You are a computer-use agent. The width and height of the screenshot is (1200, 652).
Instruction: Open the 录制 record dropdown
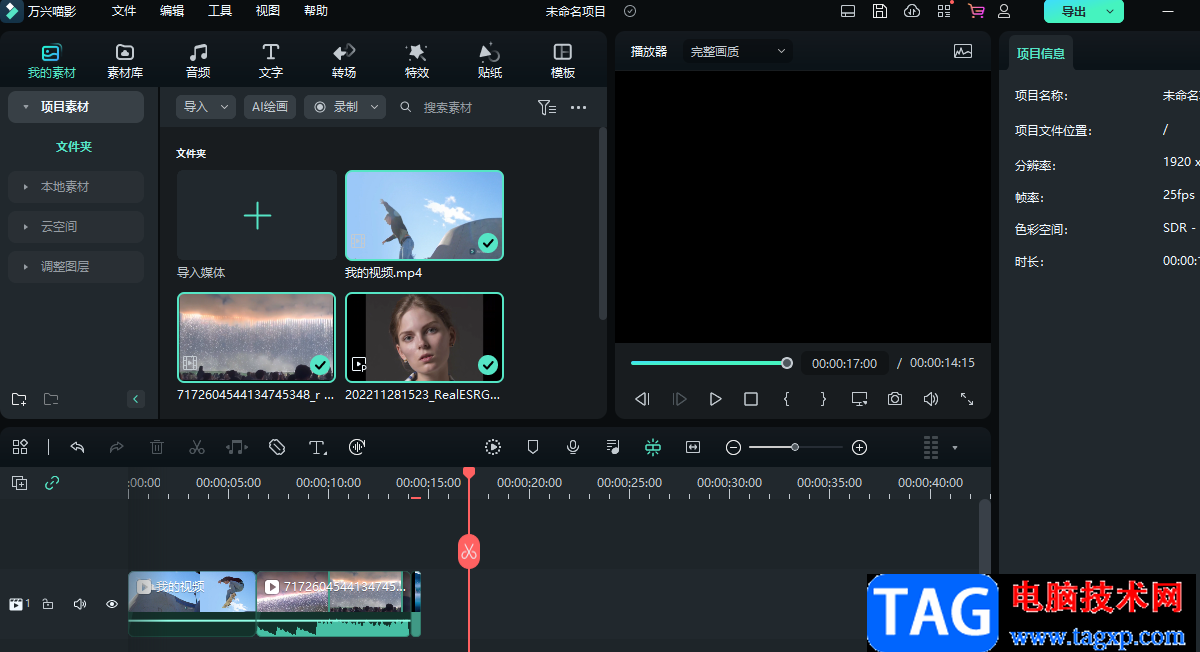345,107
